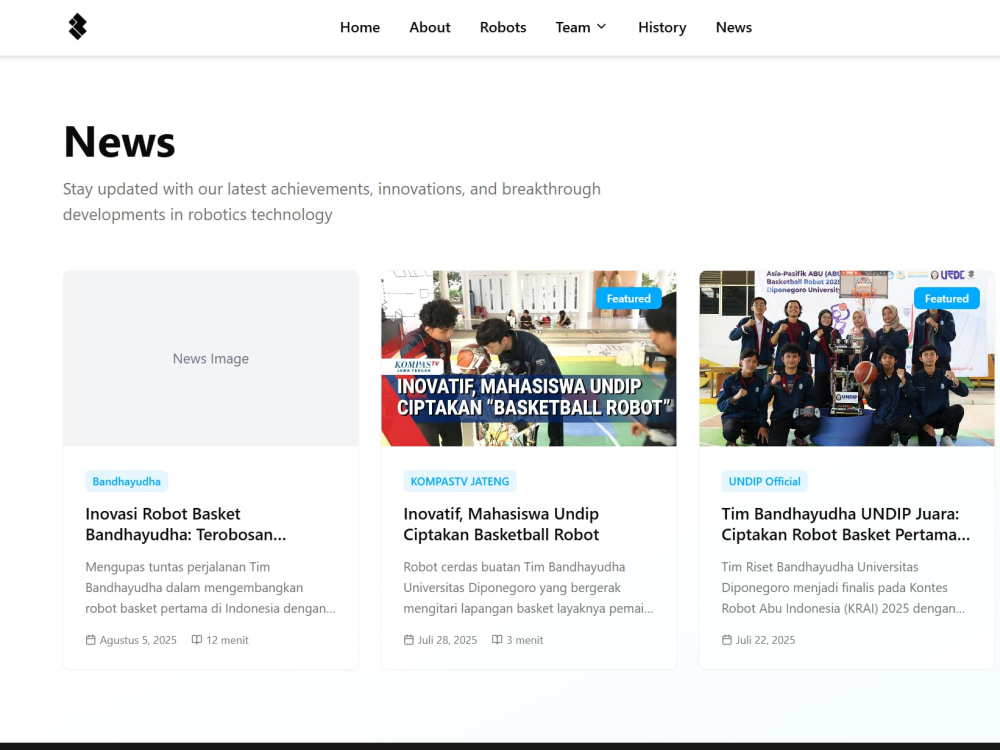Open article Inovasi Robot Basket Bandhayudha
The height and width of the screenshot is (750, 1000).
[x=186, y=524]
